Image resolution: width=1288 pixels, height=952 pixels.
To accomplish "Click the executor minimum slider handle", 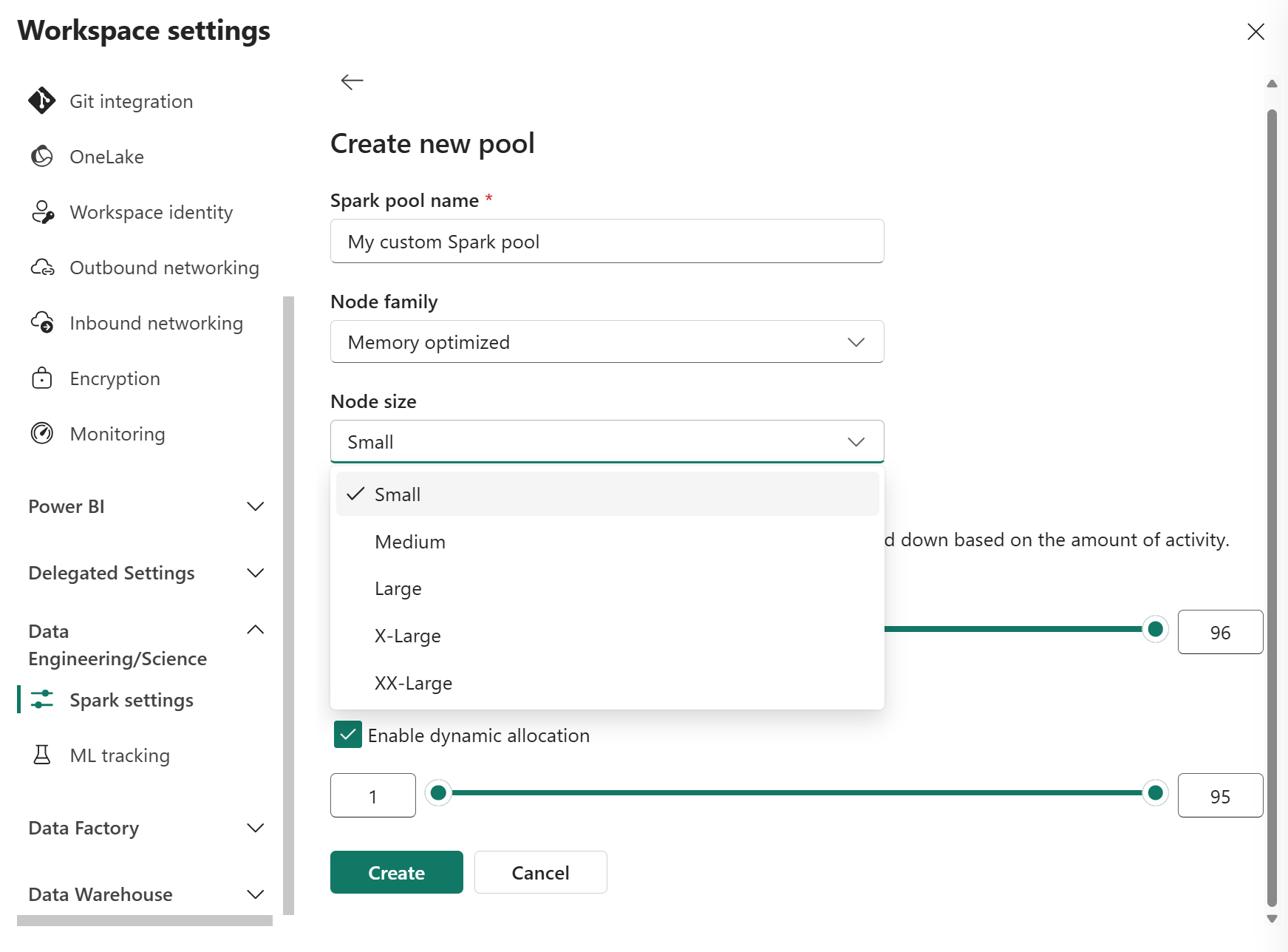I will point(438,793).
